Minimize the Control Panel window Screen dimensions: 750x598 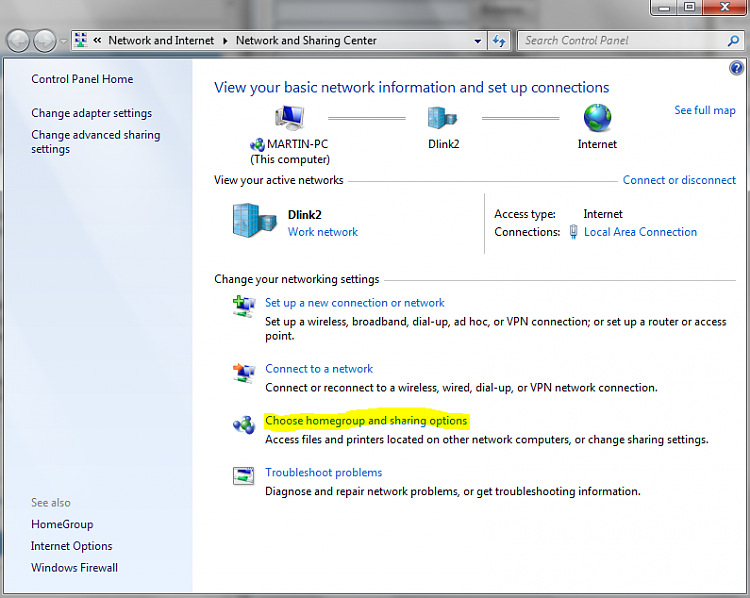[664, 7]
